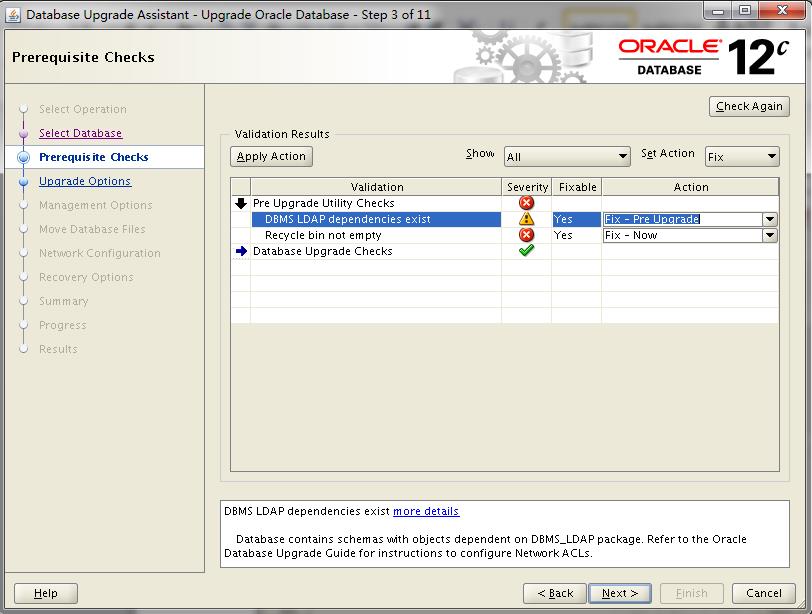Click error icon for Recycle bin not empty
This screenshot has height=614, width=812.
click(x=526, y=235)
